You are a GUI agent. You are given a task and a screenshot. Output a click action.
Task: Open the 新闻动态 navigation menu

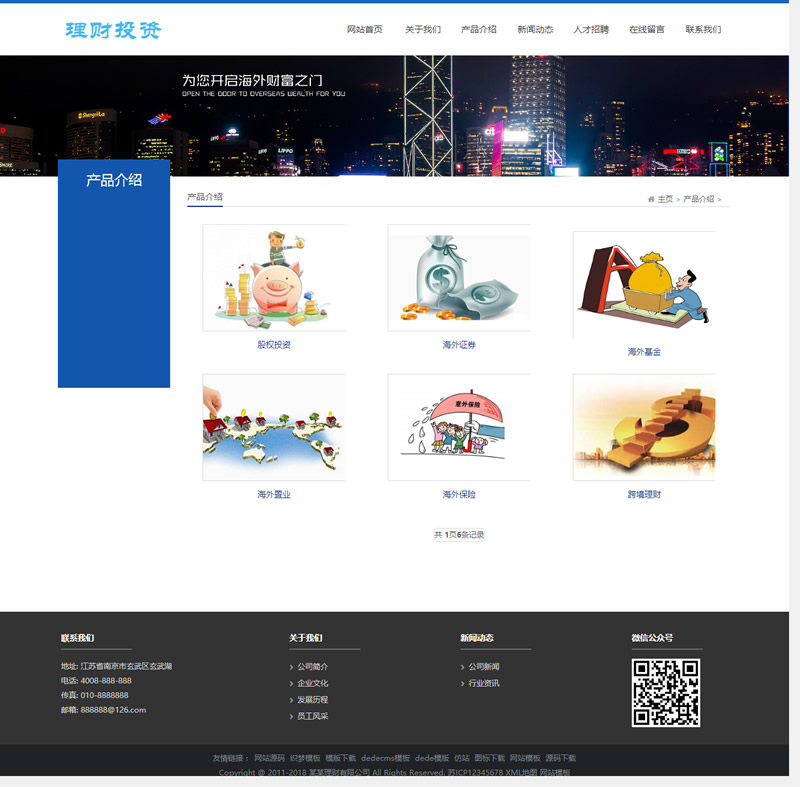(537, 30)
